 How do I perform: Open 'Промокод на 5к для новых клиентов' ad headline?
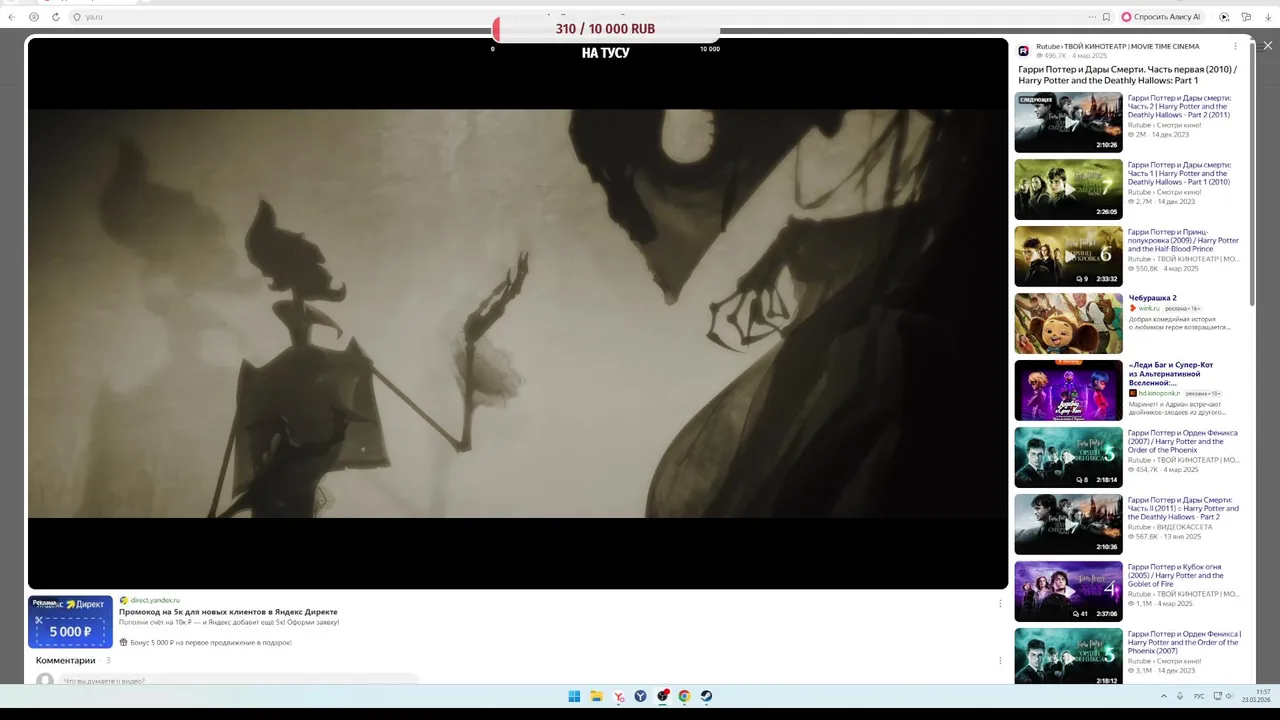[228, 611]
